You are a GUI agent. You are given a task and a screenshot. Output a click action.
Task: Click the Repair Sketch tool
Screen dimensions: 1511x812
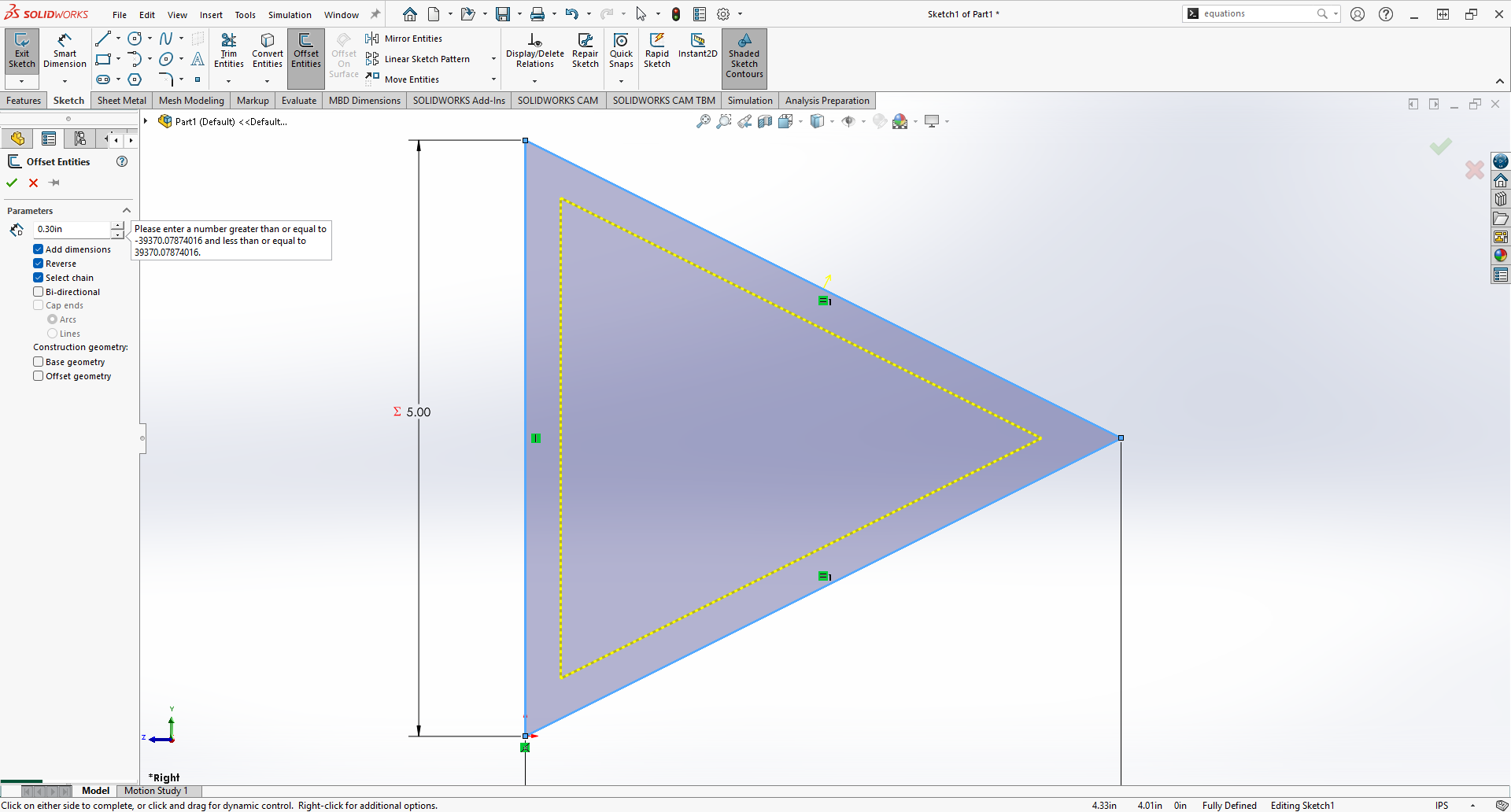586,52
